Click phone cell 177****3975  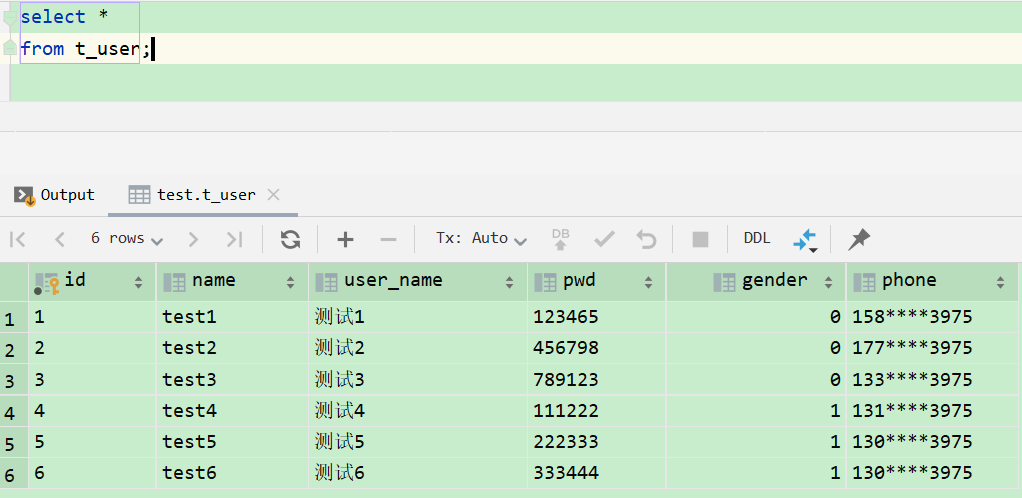coord(932,349)
